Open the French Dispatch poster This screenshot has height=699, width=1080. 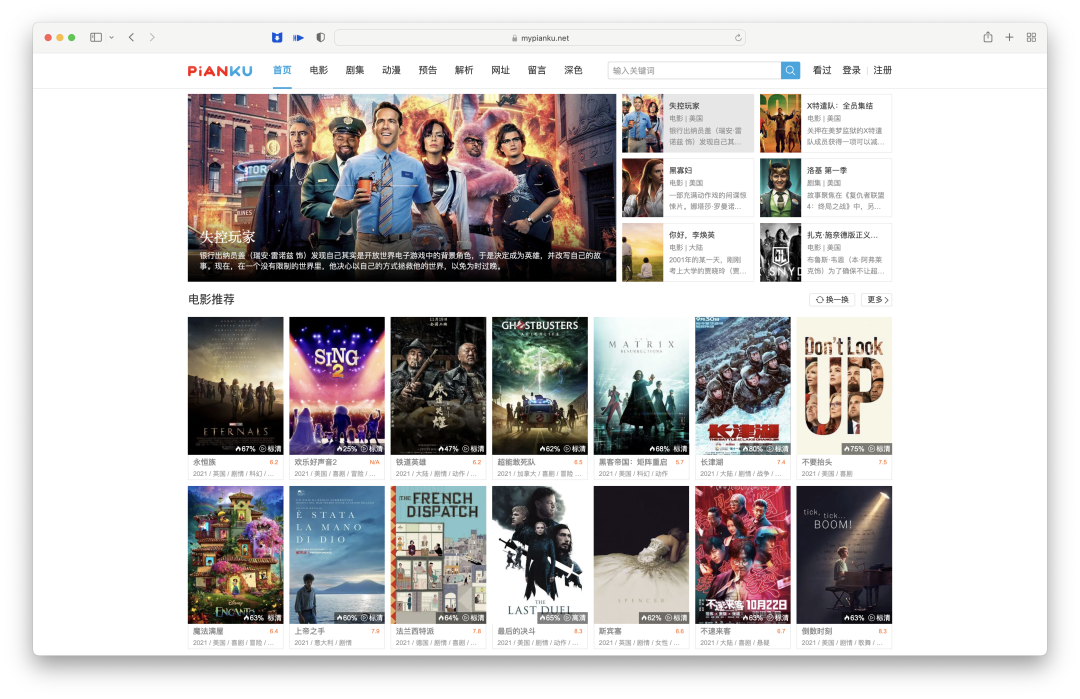tap(438, 554)
